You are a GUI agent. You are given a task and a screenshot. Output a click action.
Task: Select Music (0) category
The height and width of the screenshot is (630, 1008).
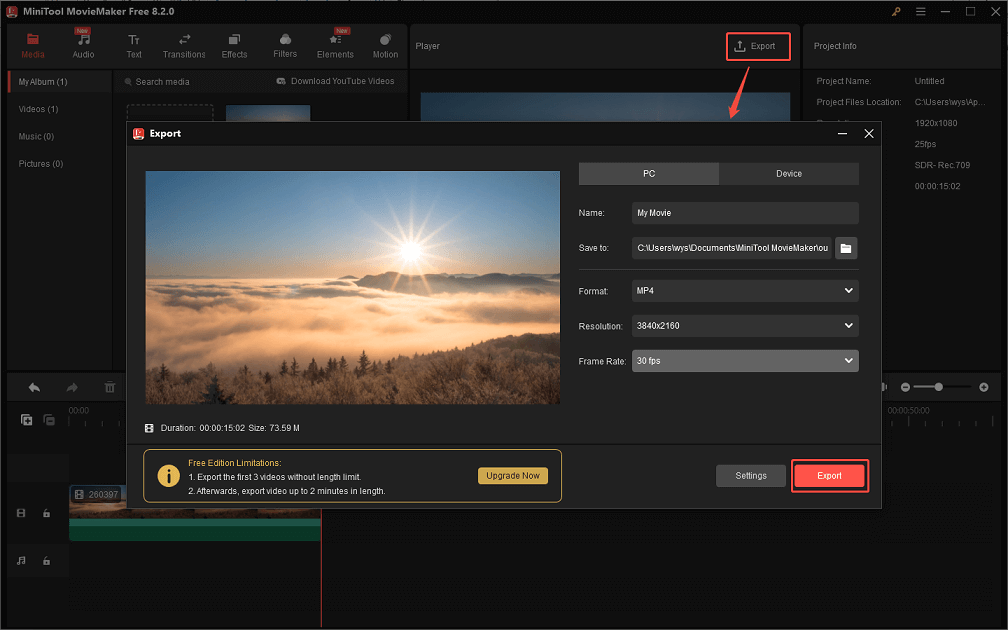[x=36, y=136]
